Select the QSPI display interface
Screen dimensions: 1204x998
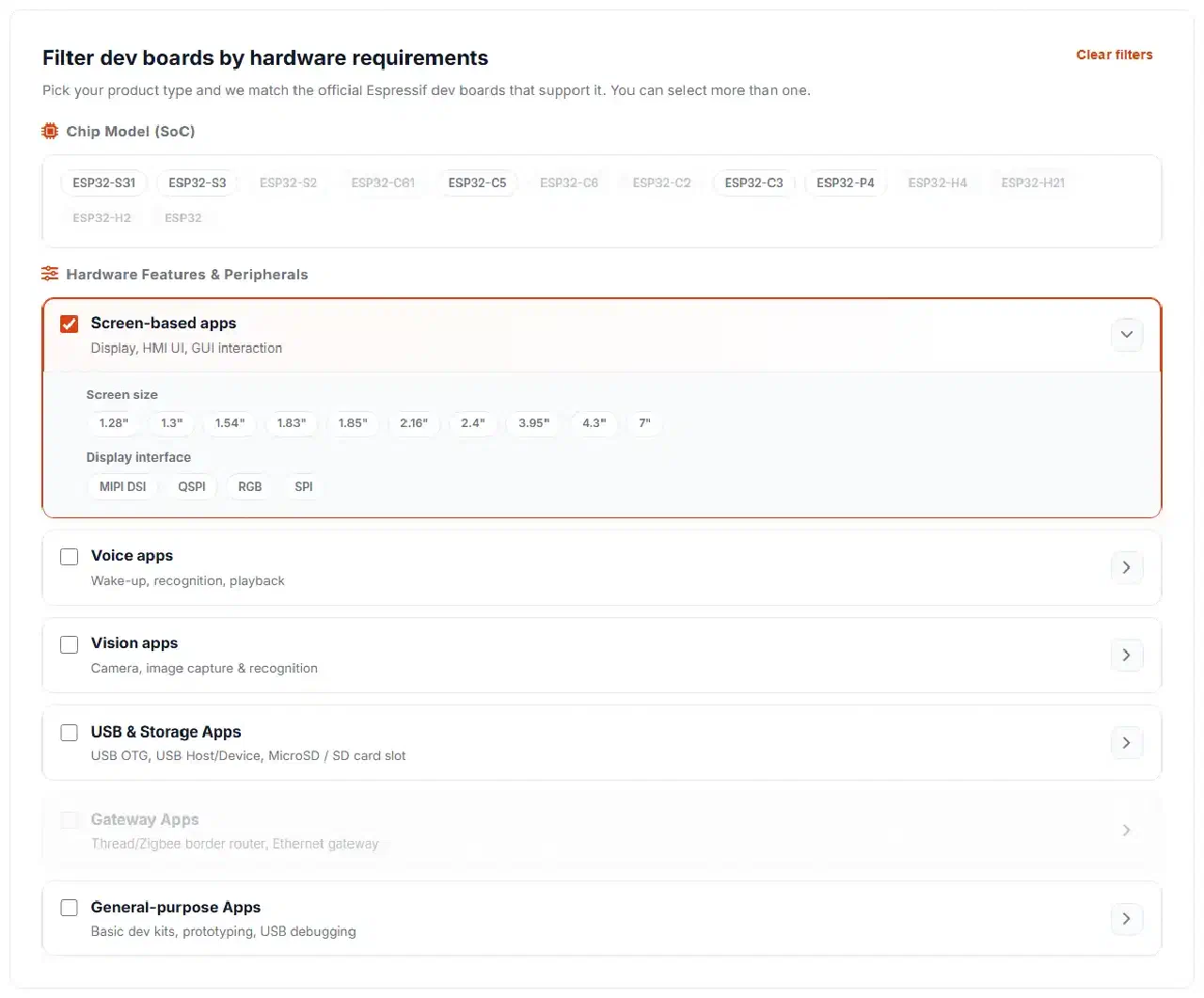coord(192,486)
